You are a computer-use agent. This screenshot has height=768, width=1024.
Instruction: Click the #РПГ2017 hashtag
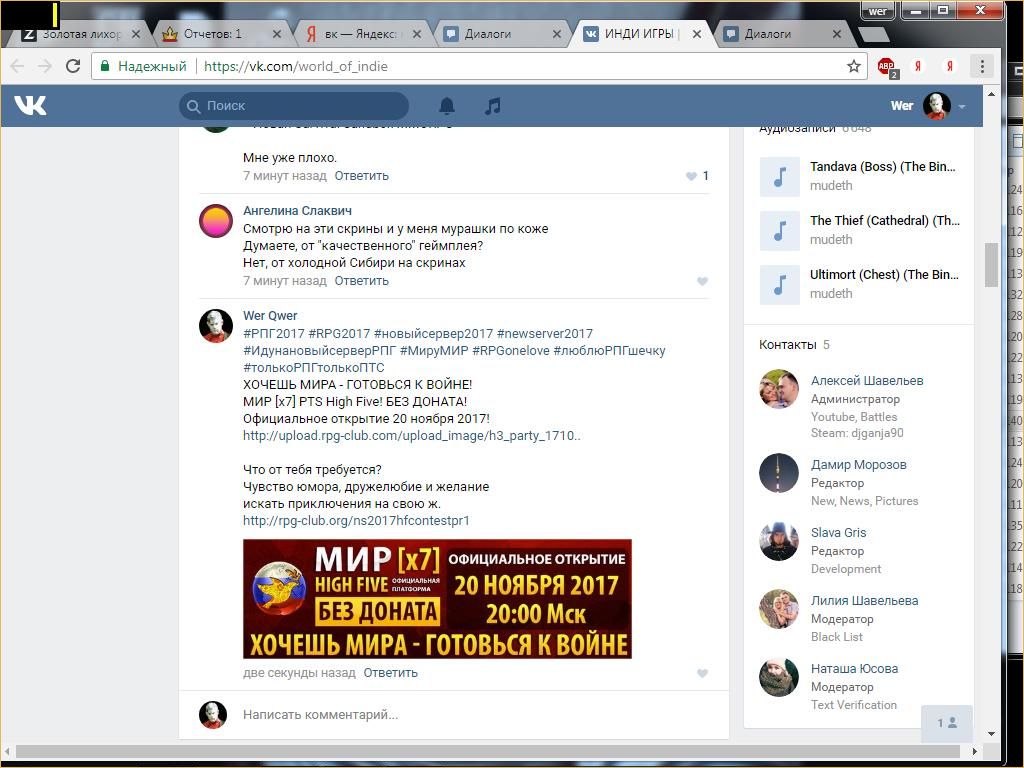point(273,334)
